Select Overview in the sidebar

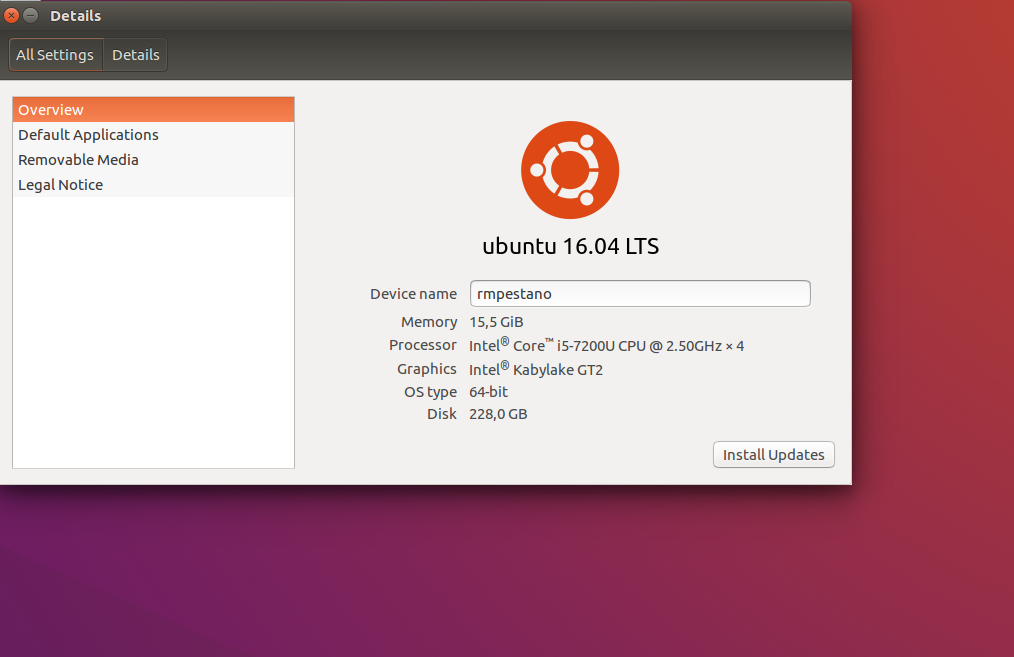click(153, 110)
